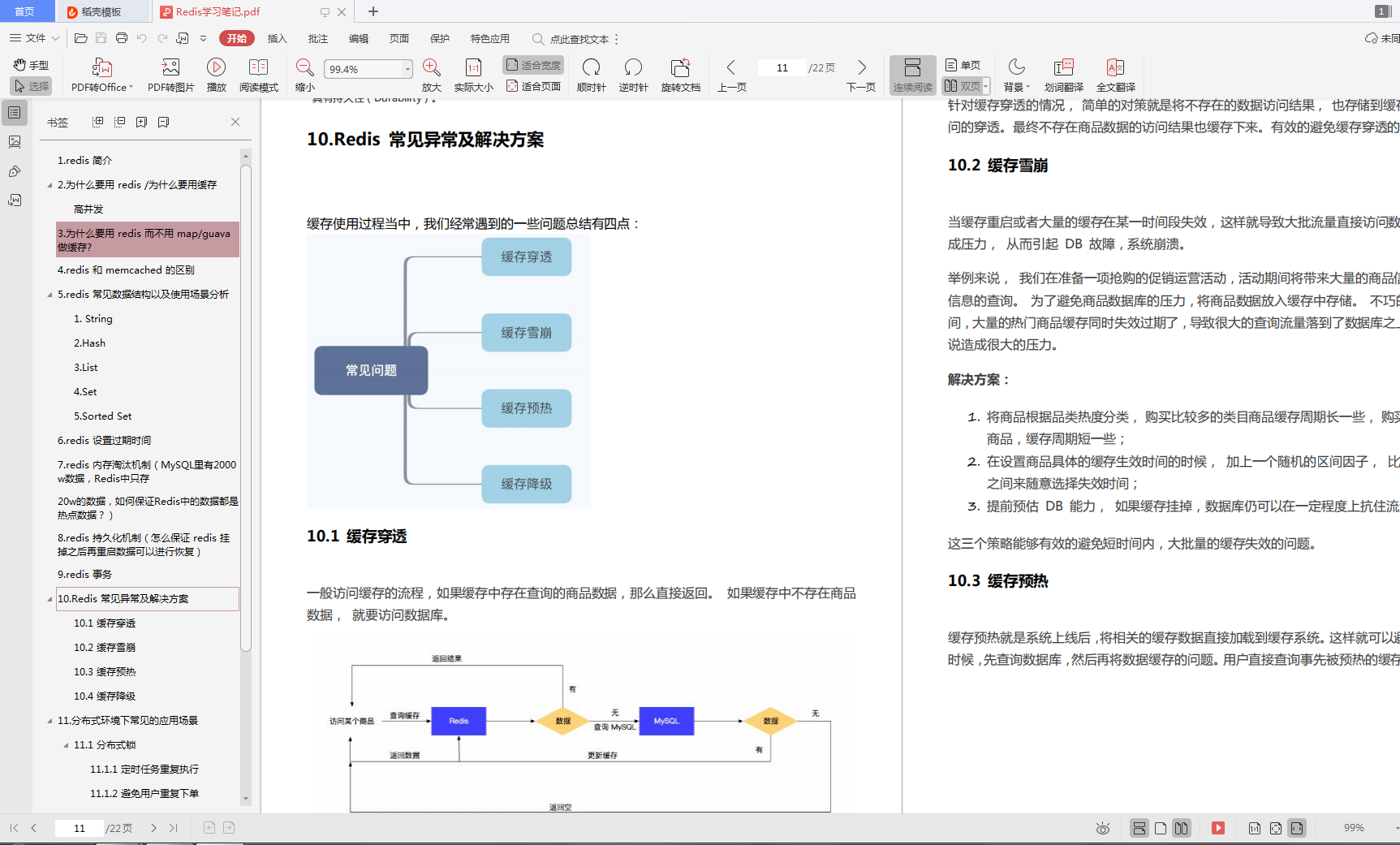Open the 特色应用 ribbon tab
This screenshot has height=845, width=1400.
pos(490,38)
